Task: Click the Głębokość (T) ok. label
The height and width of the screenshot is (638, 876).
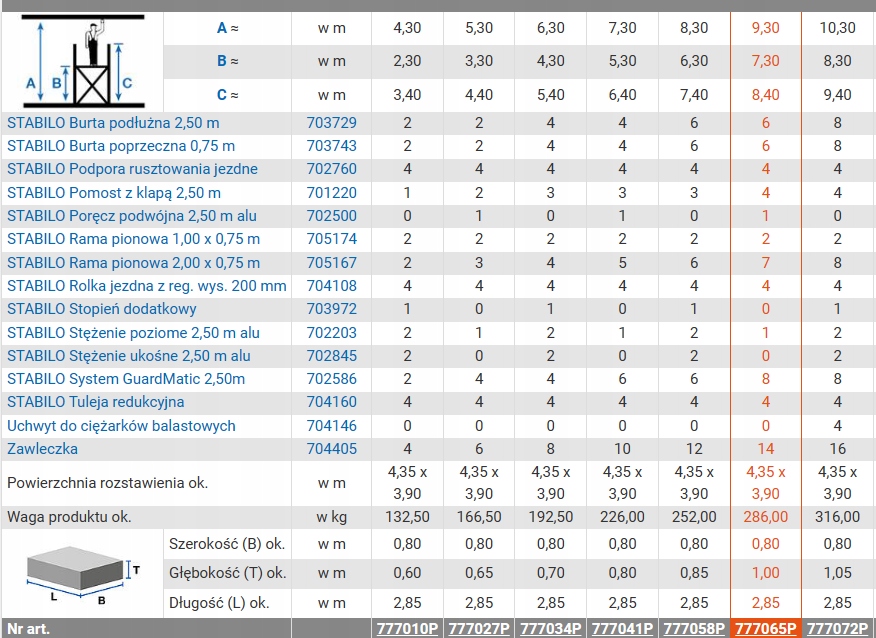Action: [227, 573]
